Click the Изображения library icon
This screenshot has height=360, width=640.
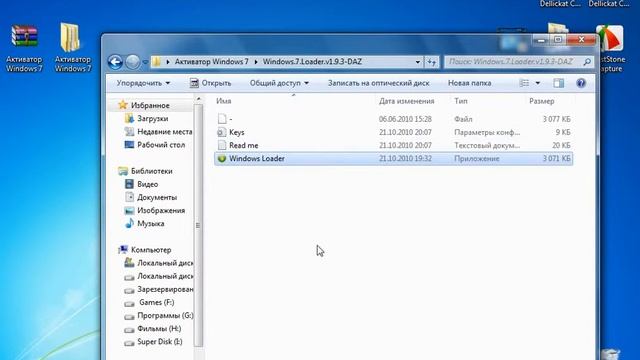[x=129, y=210]
